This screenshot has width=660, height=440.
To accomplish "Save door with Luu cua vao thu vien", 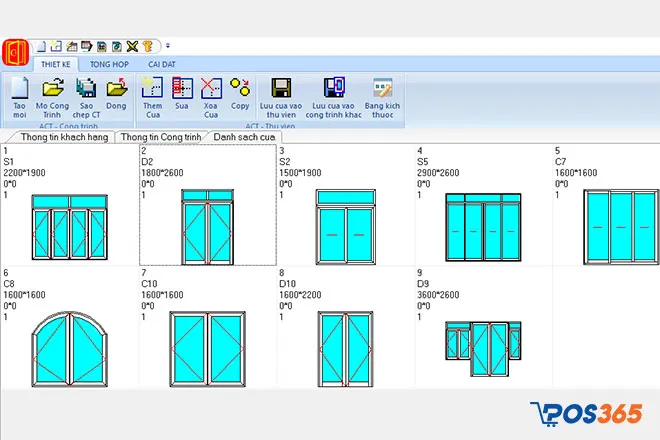I will point(281,88).
